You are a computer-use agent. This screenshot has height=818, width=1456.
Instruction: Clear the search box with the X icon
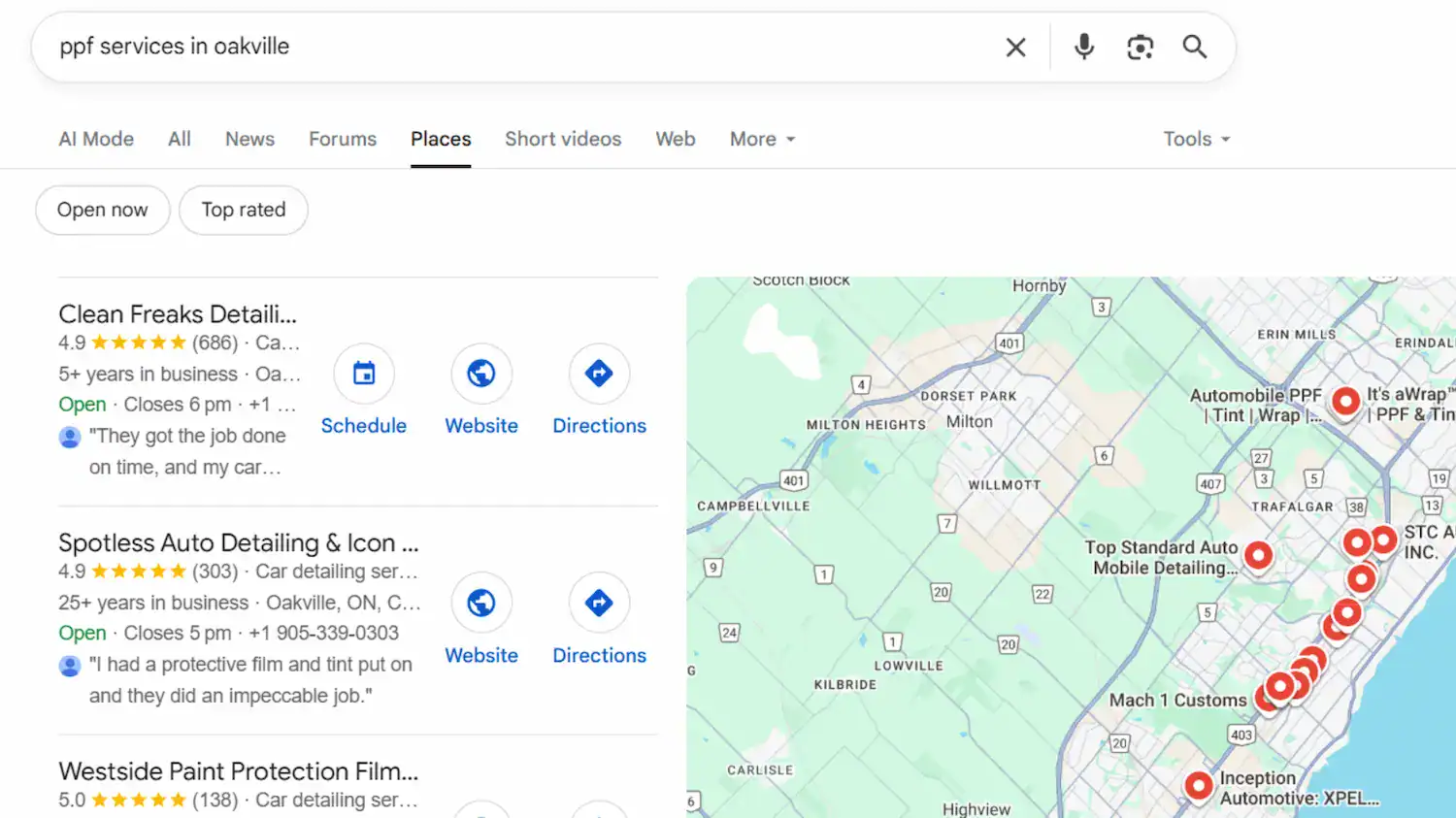pos(1015,47)
